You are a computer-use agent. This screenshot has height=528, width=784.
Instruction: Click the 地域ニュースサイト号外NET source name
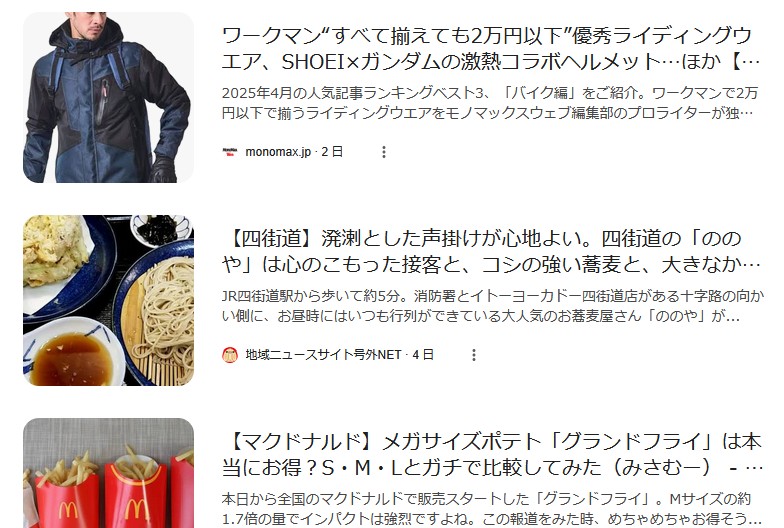point(323,355)
